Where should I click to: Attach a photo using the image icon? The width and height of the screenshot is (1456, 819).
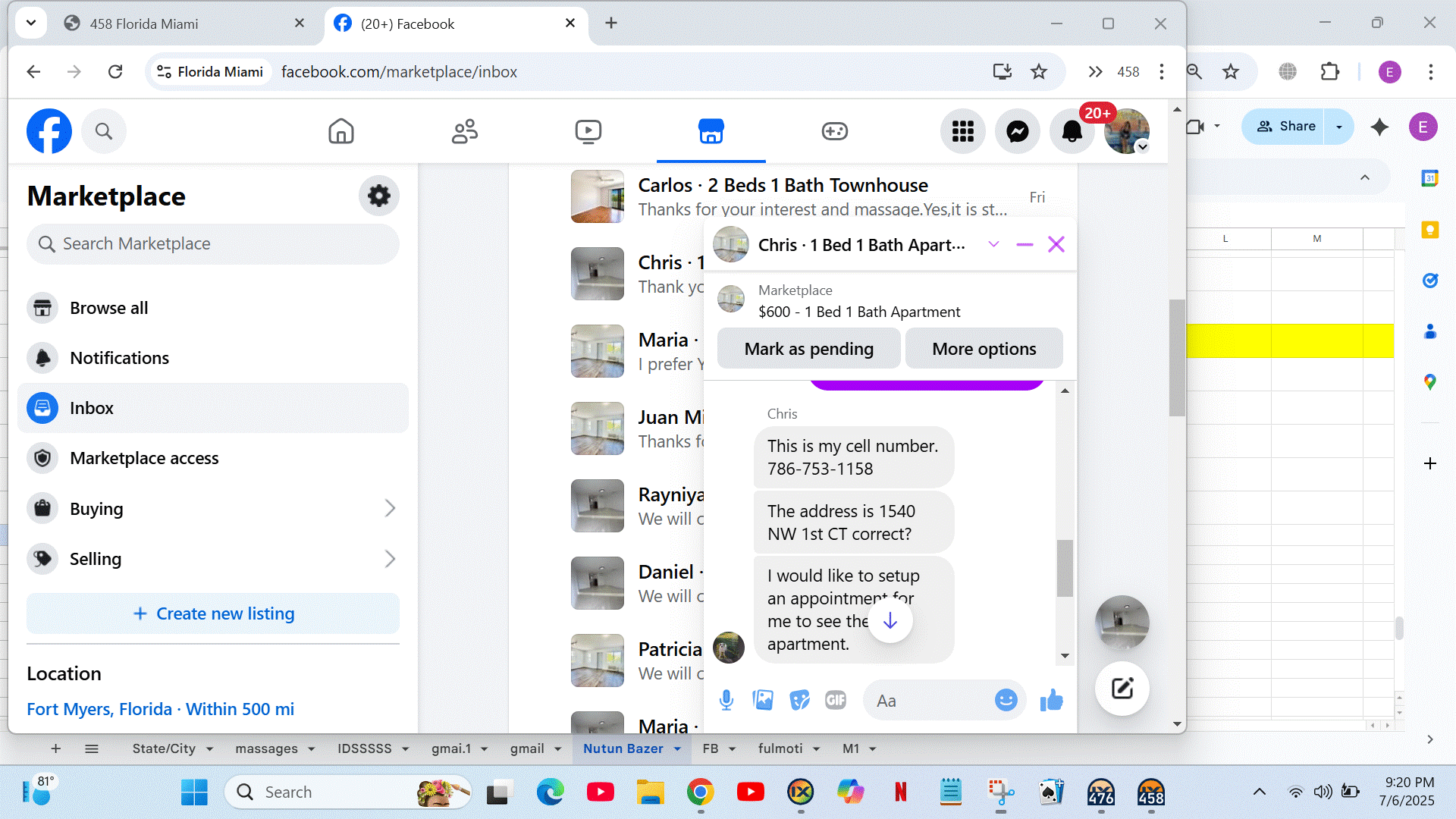click(x=763, y=700)
